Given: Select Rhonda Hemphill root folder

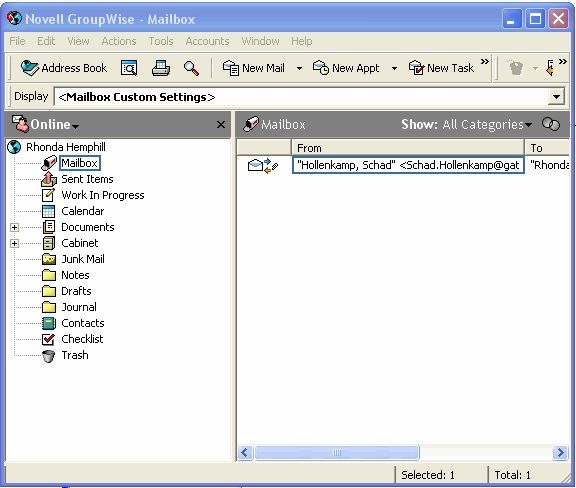Looking at the screenshot, I should coord(65,147).
